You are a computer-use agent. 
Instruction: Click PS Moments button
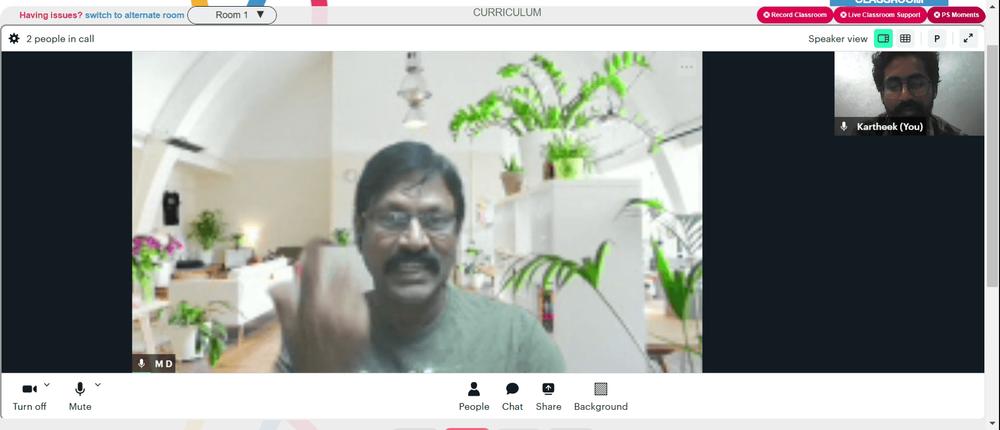click(956, 15)
